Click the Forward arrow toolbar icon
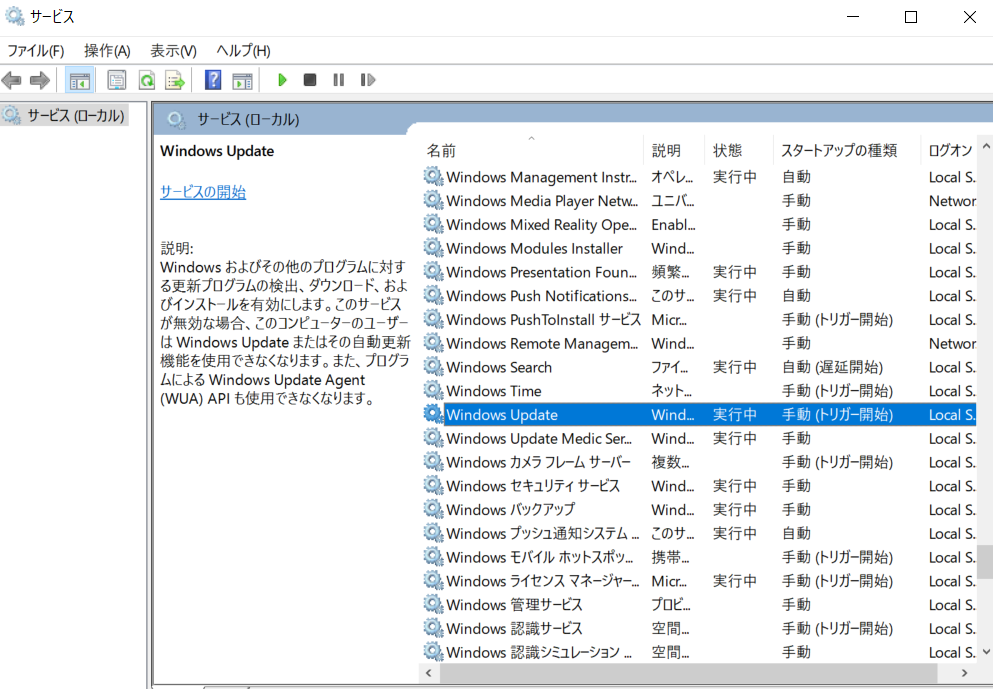Screen dimensions: 993x689 coord(40,80)
